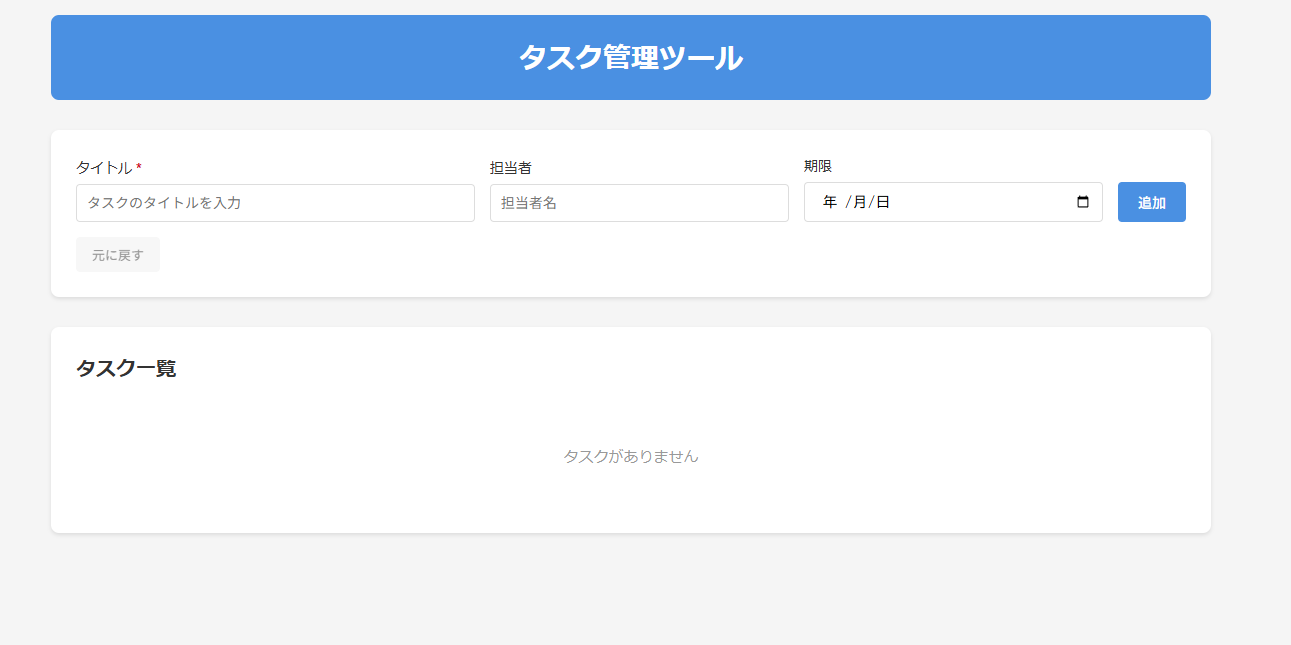Click the タイトル input field

tap(275, 203)
